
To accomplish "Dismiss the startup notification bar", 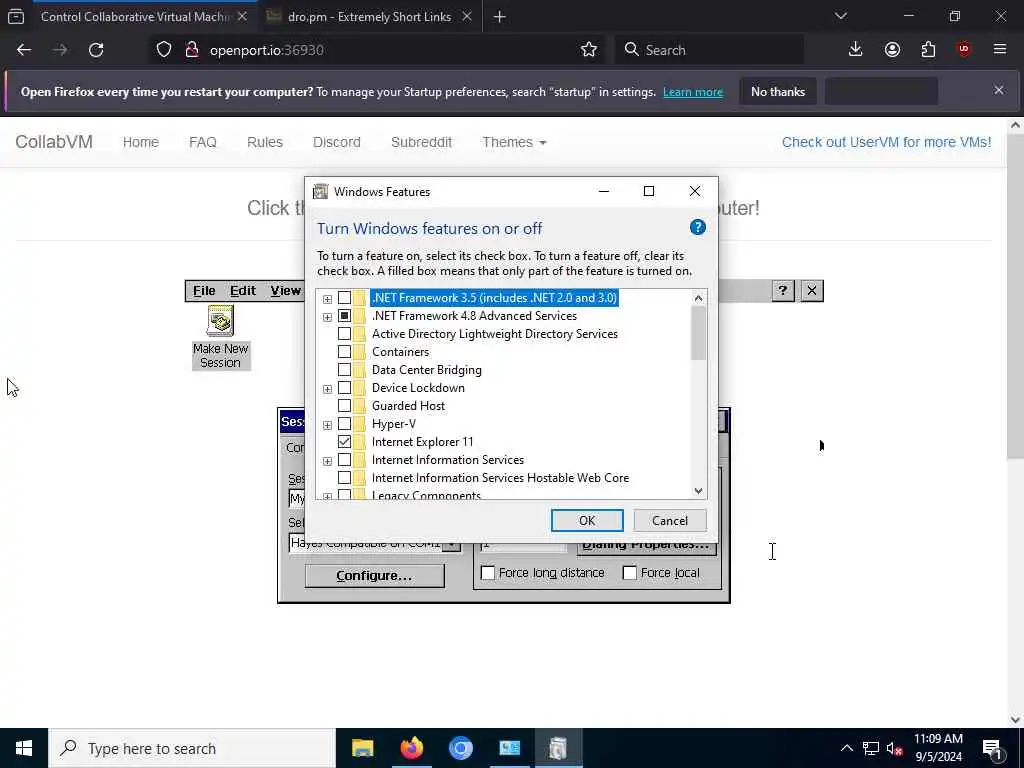I will click(999, 90).
